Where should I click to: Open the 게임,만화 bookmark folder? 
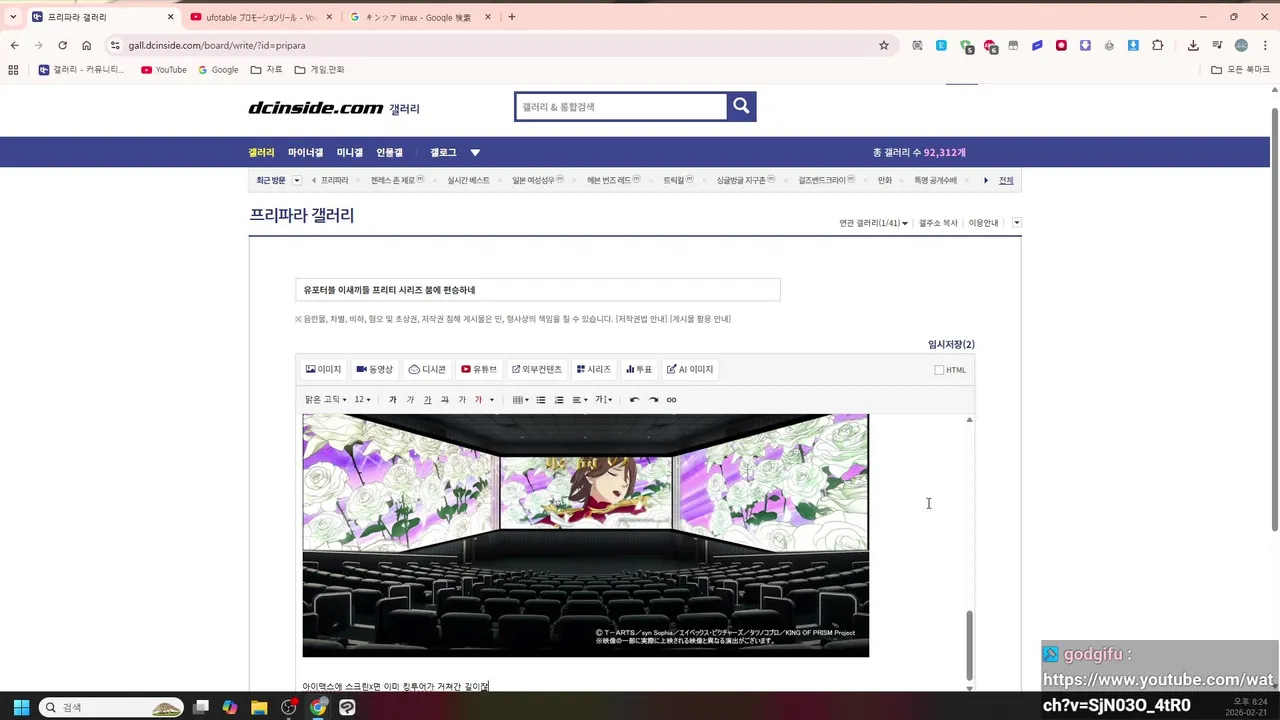coord(319,70)
